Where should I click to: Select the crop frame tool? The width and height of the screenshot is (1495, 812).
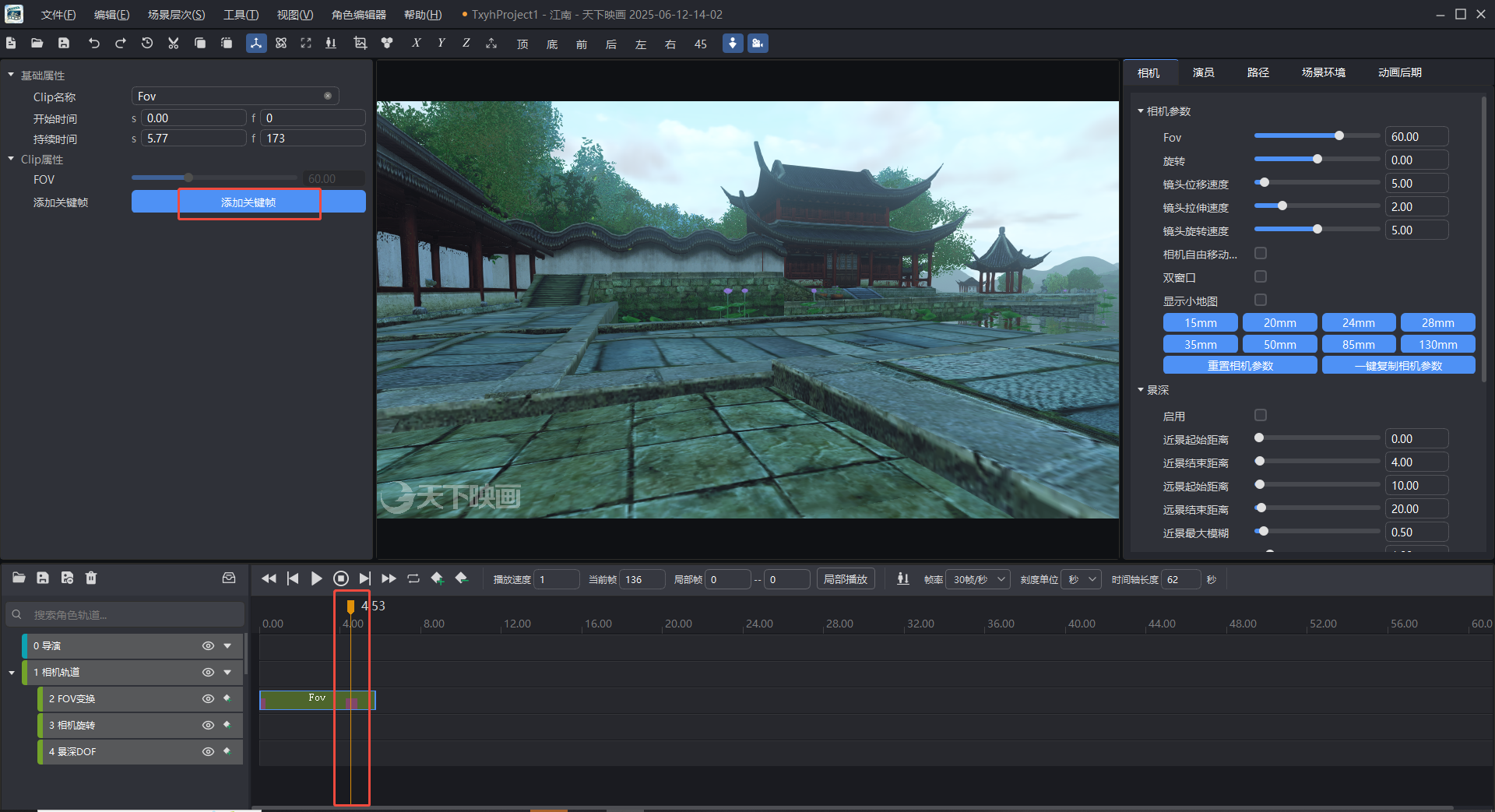click(x=360, y=44)
